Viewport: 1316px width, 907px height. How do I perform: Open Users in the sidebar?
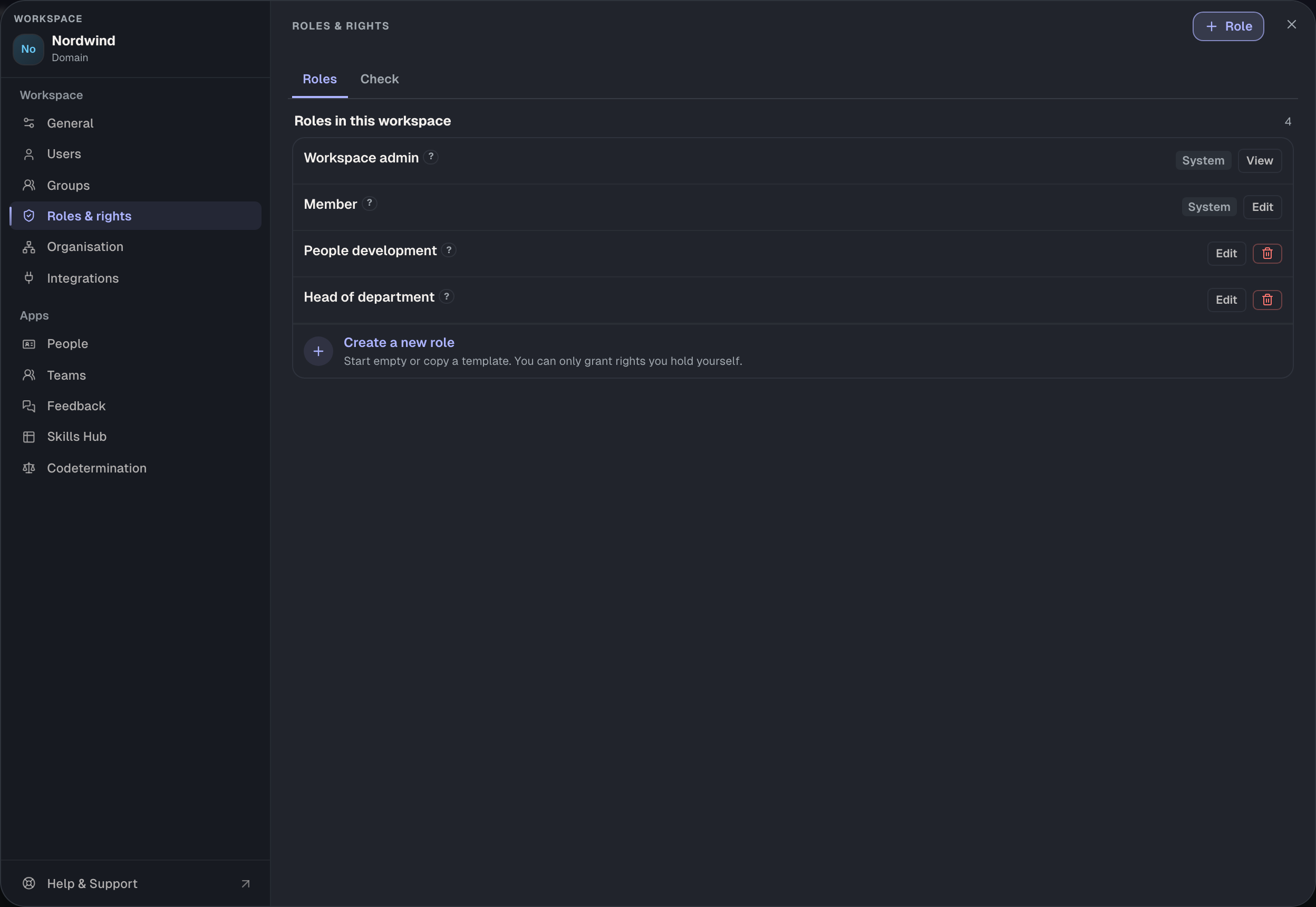[x=135, y=154]
